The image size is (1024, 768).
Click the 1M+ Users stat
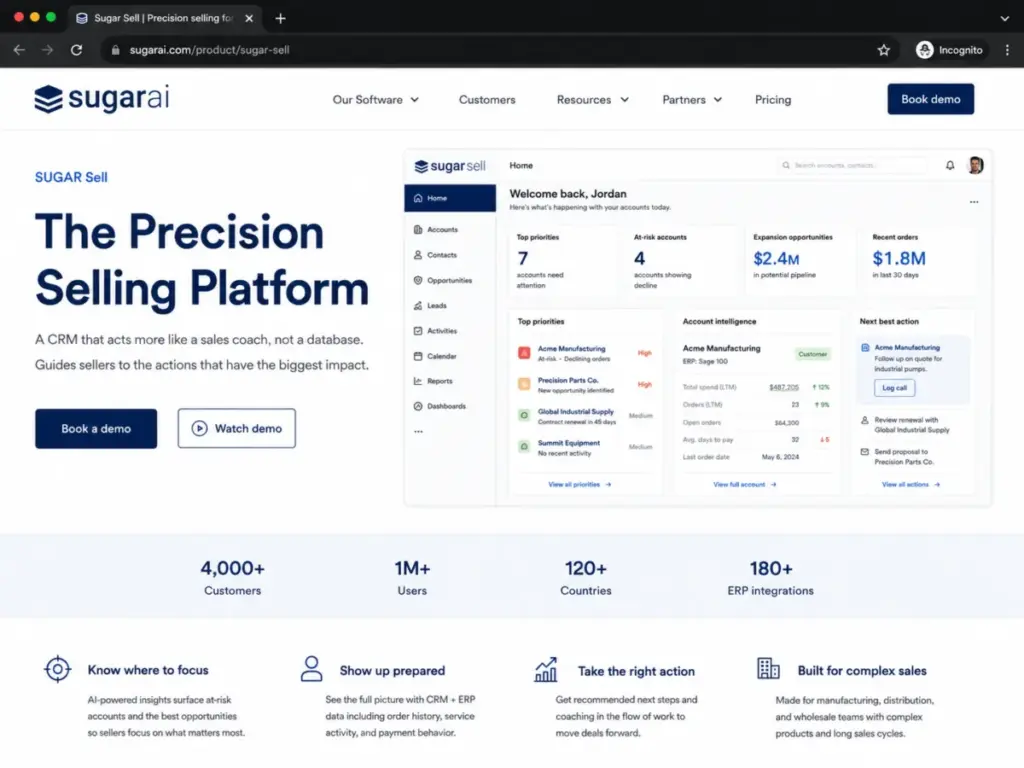(x=412, y=577)
